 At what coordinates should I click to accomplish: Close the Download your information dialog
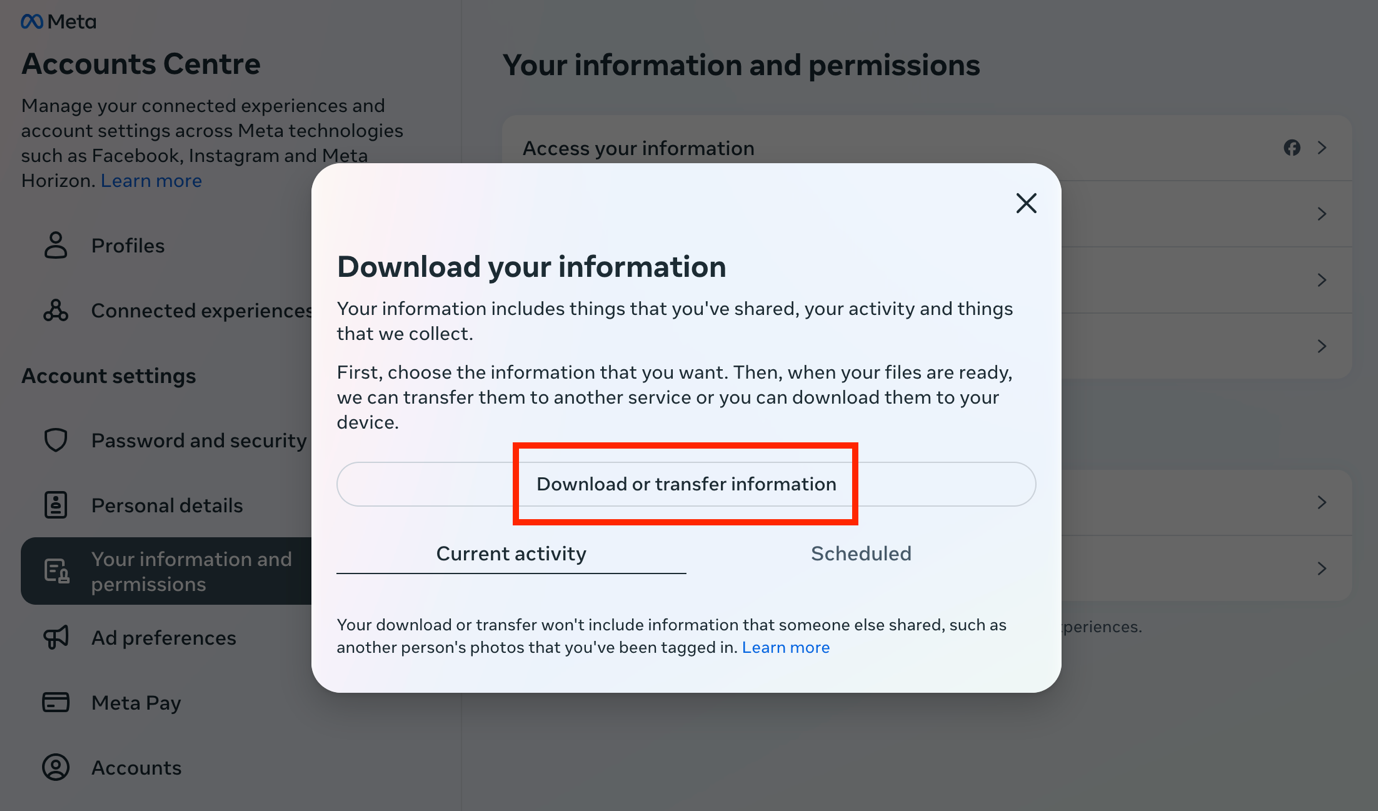click(x=1026, y=203)
